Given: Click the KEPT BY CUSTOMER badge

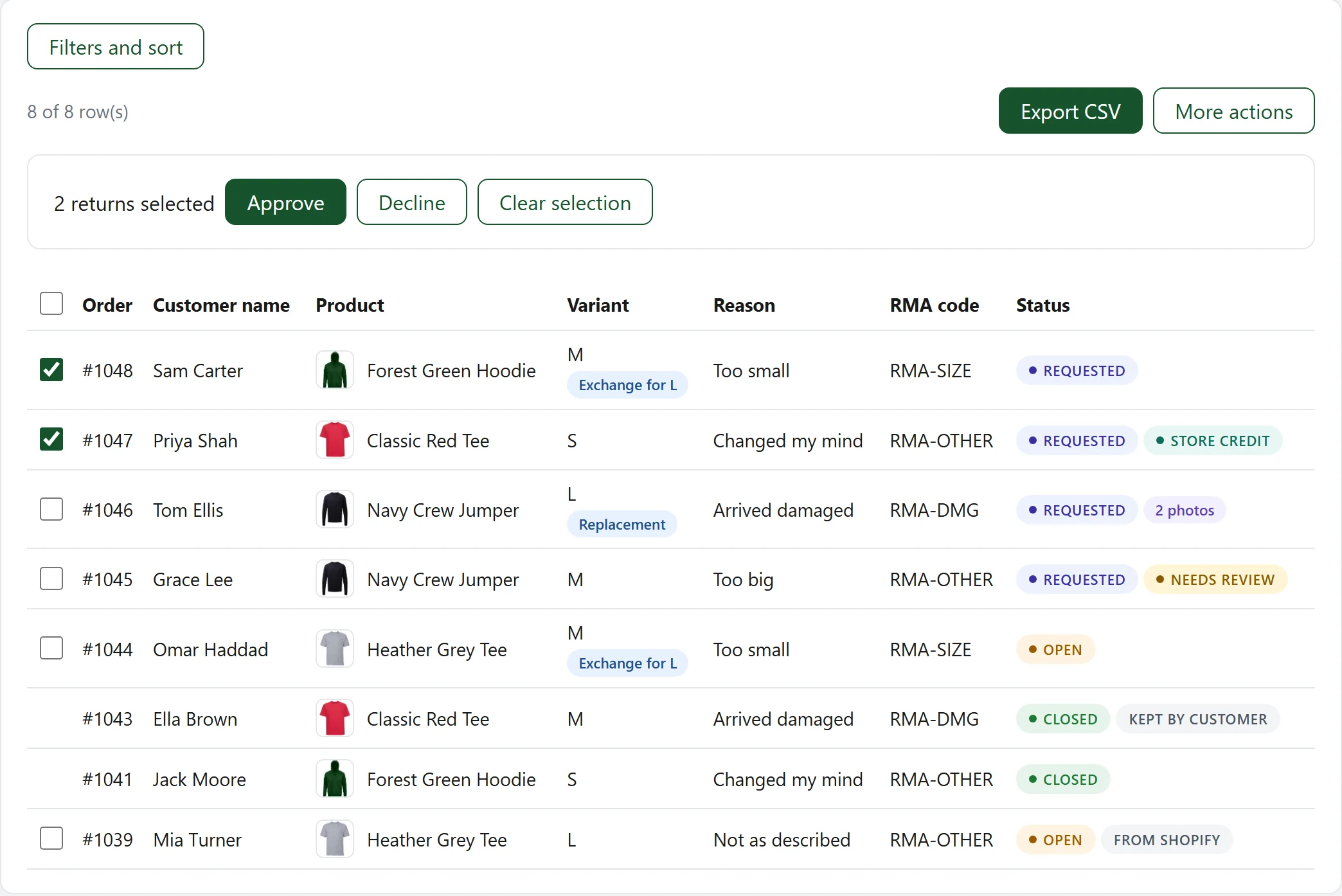Looking at the screenshot, I should coord(1198,719).
